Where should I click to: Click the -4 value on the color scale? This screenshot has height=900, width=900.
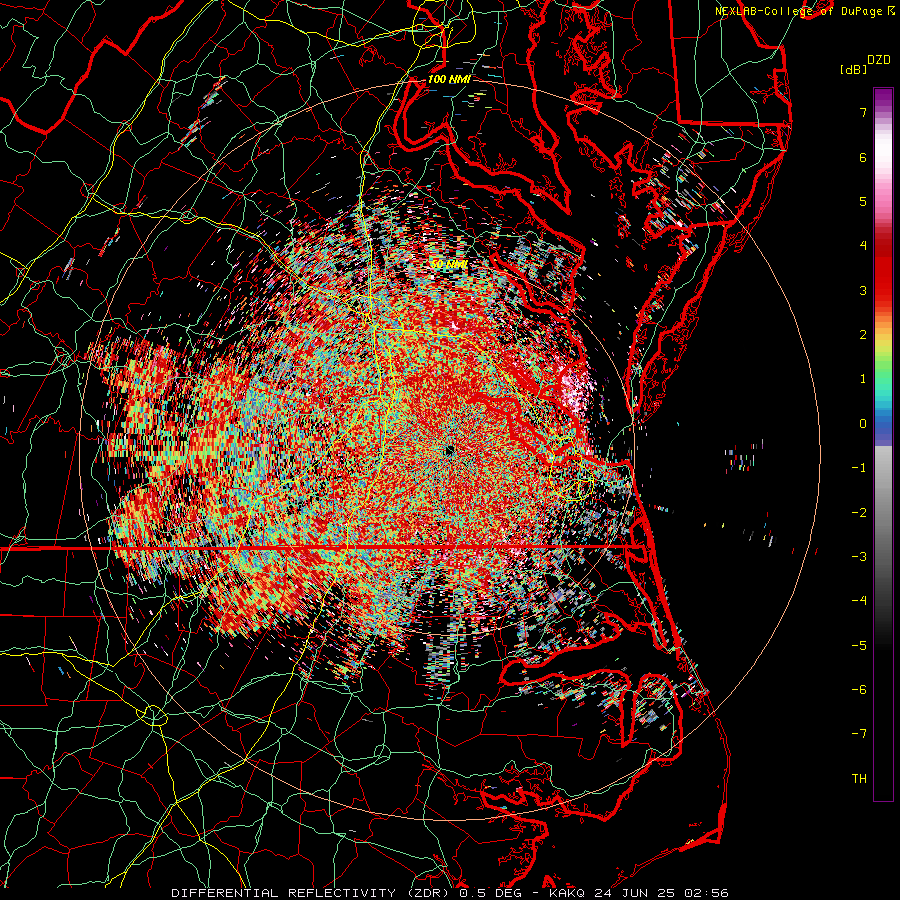point(859,601)
